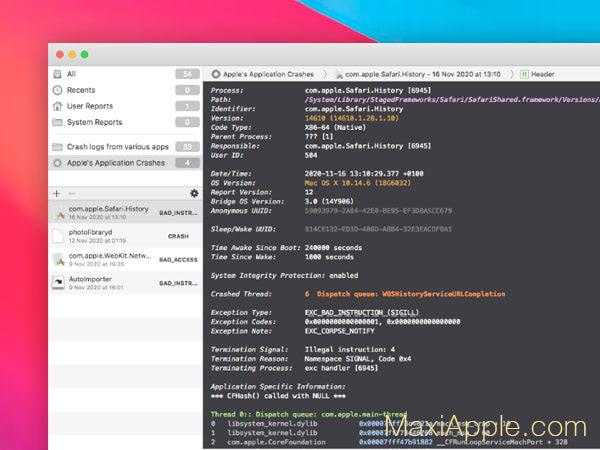The height and width of the screenshot is (450, 600).
Task: Select the All category in sidebar
Action: coord(125,74)
